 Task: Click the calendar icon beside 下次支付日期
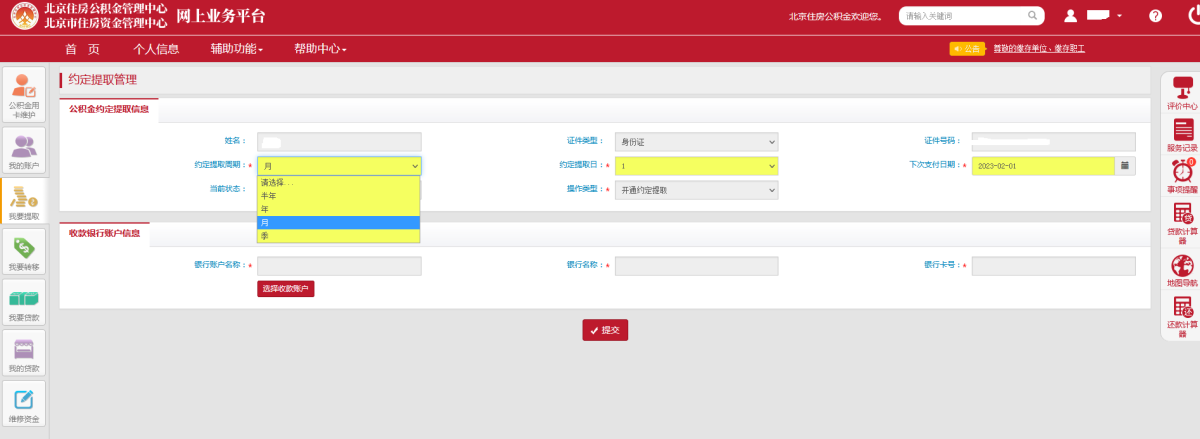[1125, 166]
